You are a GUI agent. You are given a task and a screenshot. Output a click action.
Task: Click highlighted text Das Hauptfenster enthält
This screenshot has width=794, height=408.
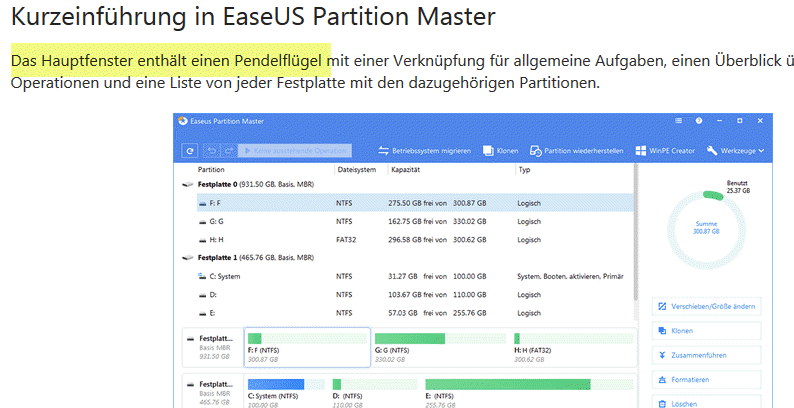click(x=100, y=61)
